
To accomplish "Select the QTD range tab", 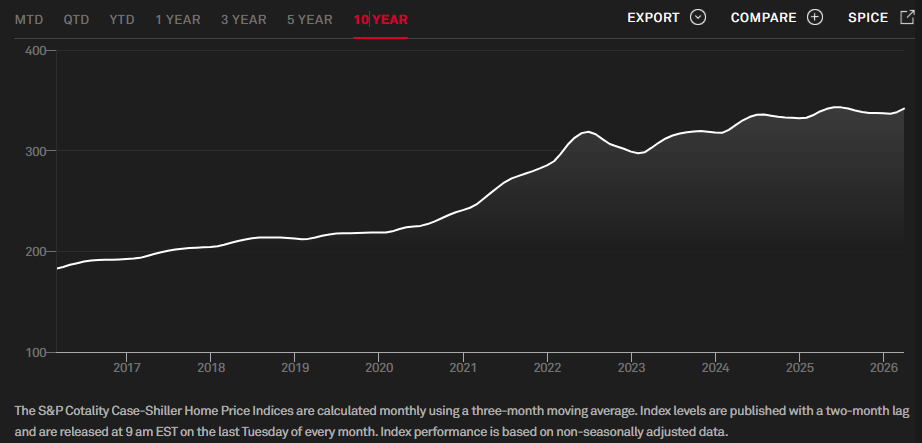I will point(76,19).
